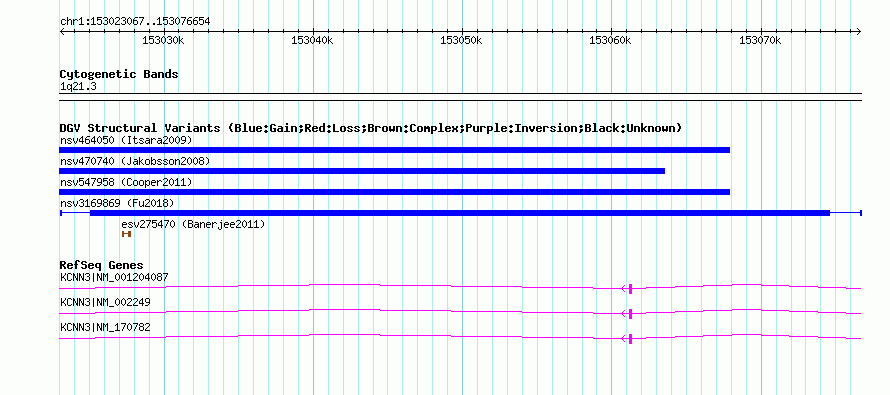Click the 153040k ruler tick label
The height and width of the screenshot is (395, 890).
pyautogui.click(x=313, y=41)
